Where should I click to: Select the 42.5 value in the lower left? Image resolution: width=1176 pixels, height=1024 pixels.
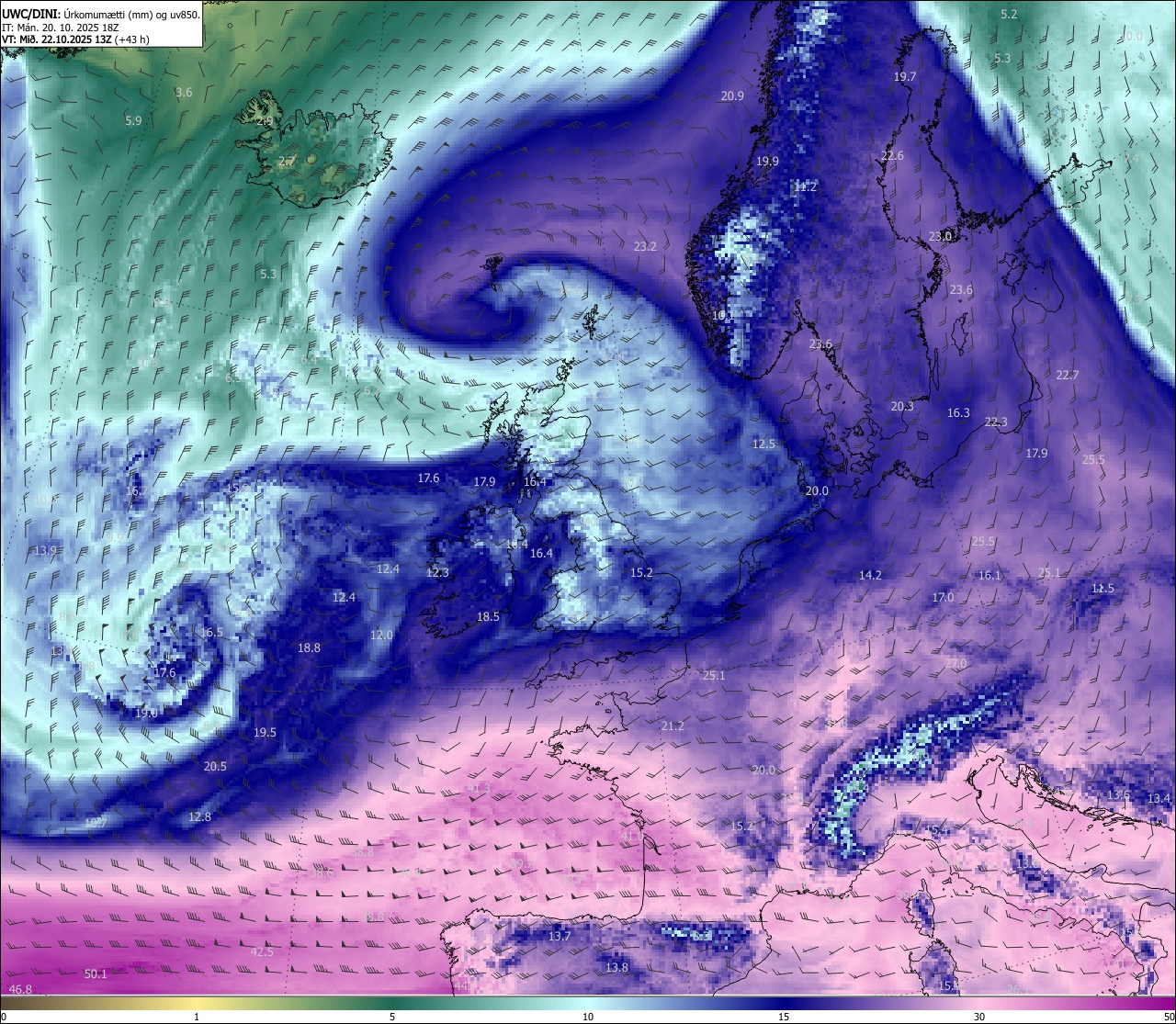click(262, 951)
